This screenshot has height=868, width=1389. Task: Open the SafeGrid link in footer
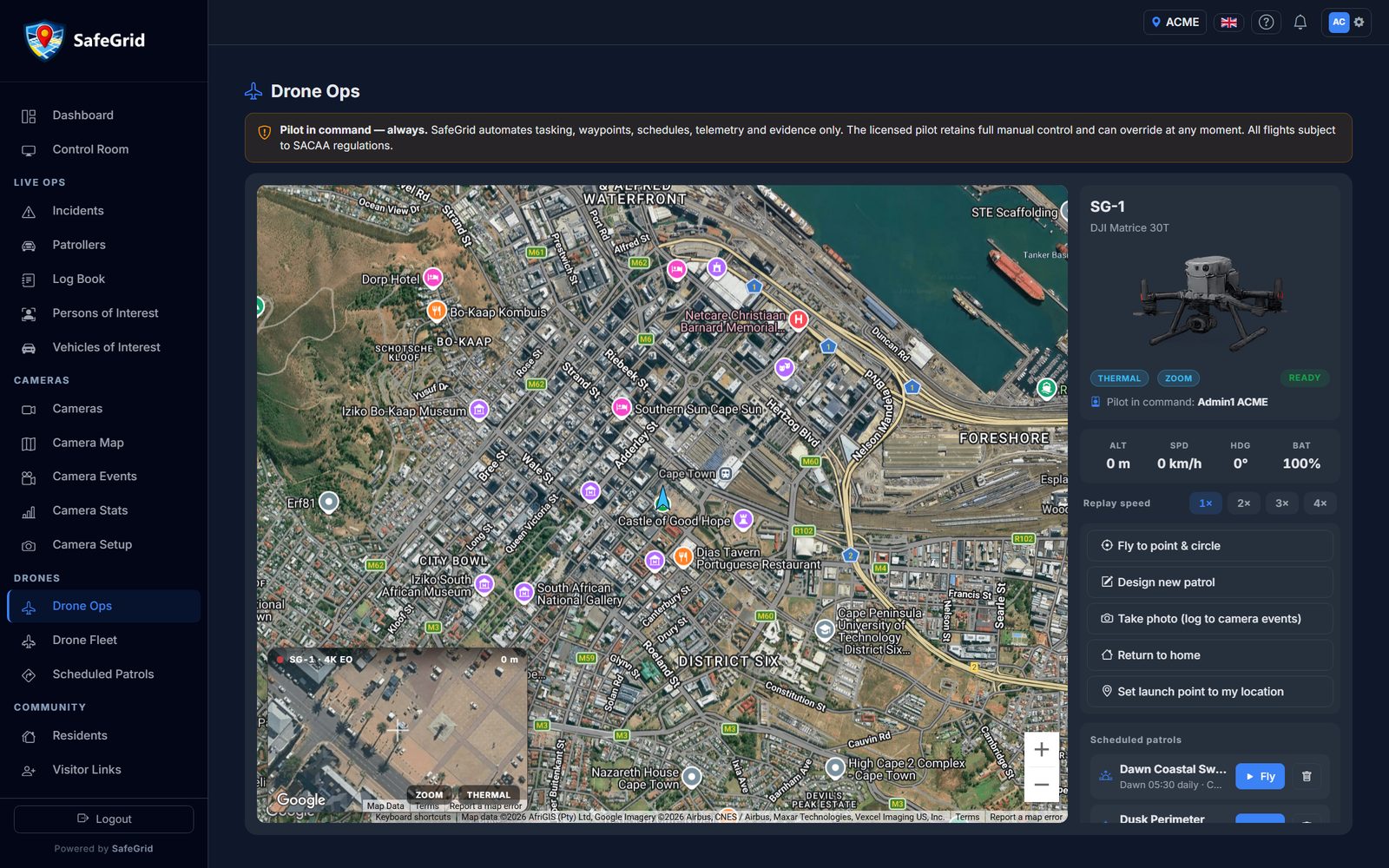(132, 849)
